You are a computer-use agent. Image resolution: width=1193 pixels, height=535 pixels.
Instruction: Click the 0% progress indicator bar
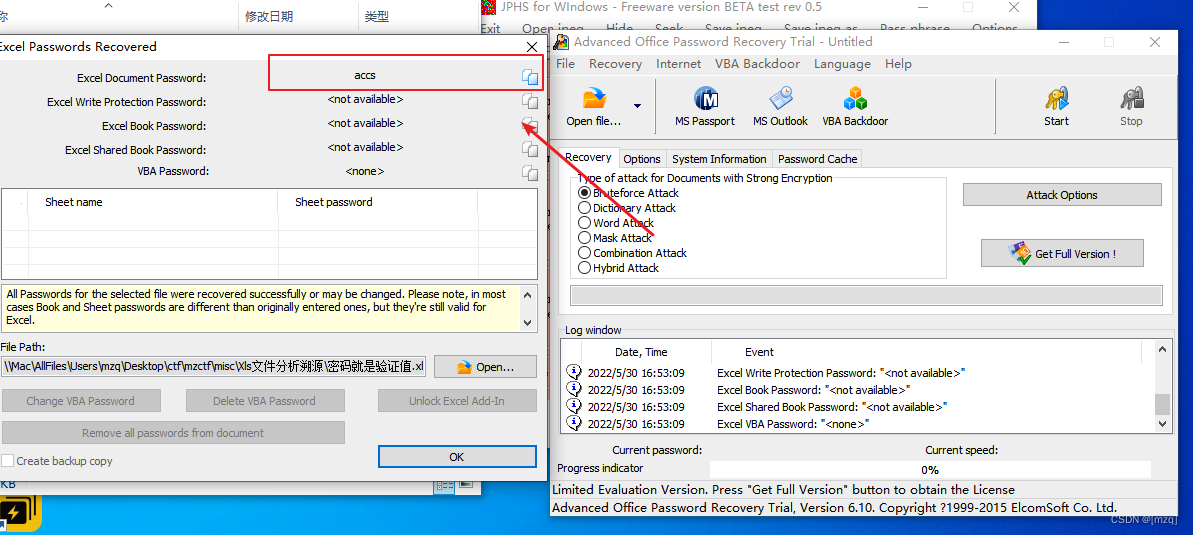pyautogui.click(x=930, y=470)
